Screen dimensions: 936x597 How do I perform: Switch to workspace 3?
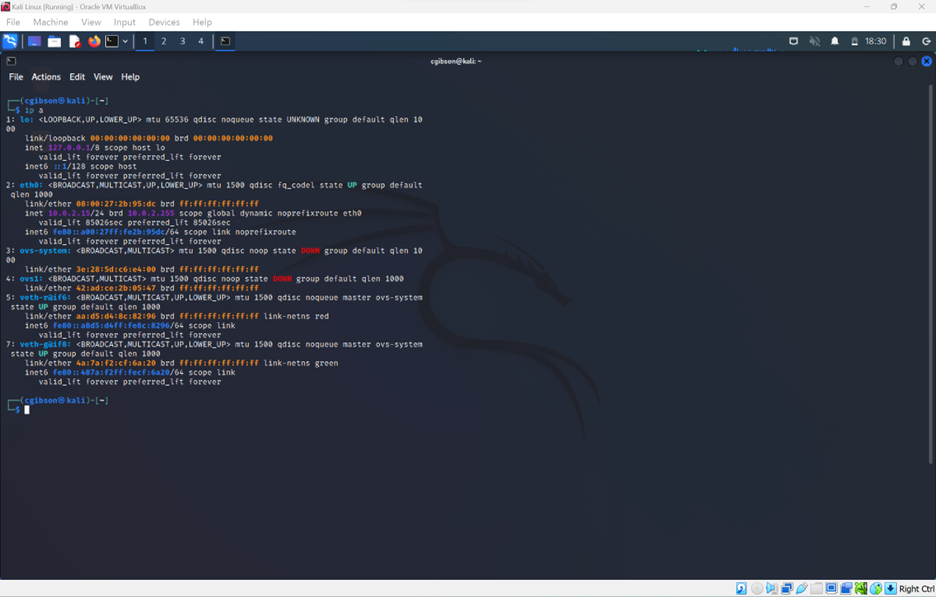pyautogui.click(x=182, y=41)
